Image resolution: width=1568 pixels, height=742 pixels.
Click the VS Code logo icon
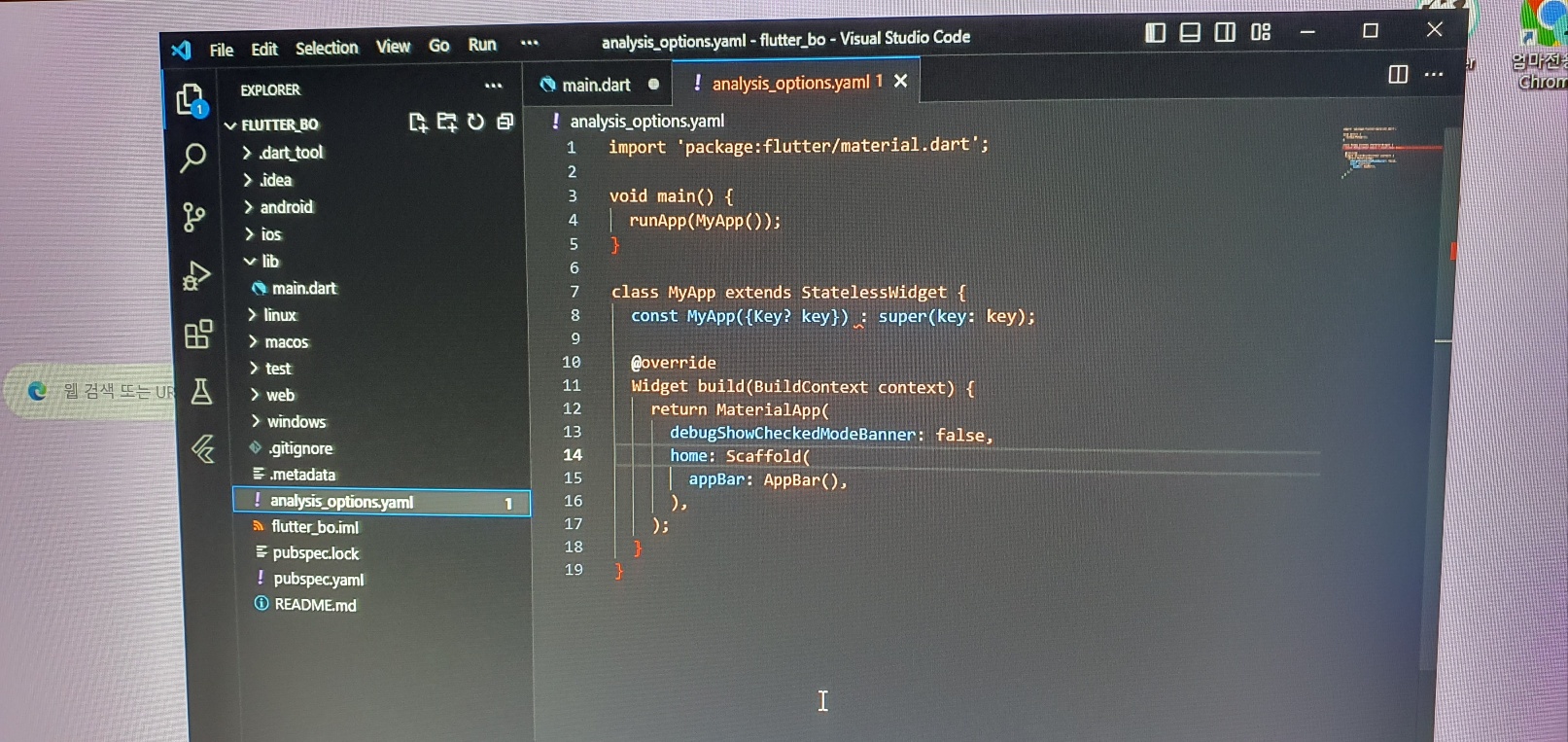pyautogui.click(x=181, y=50)
